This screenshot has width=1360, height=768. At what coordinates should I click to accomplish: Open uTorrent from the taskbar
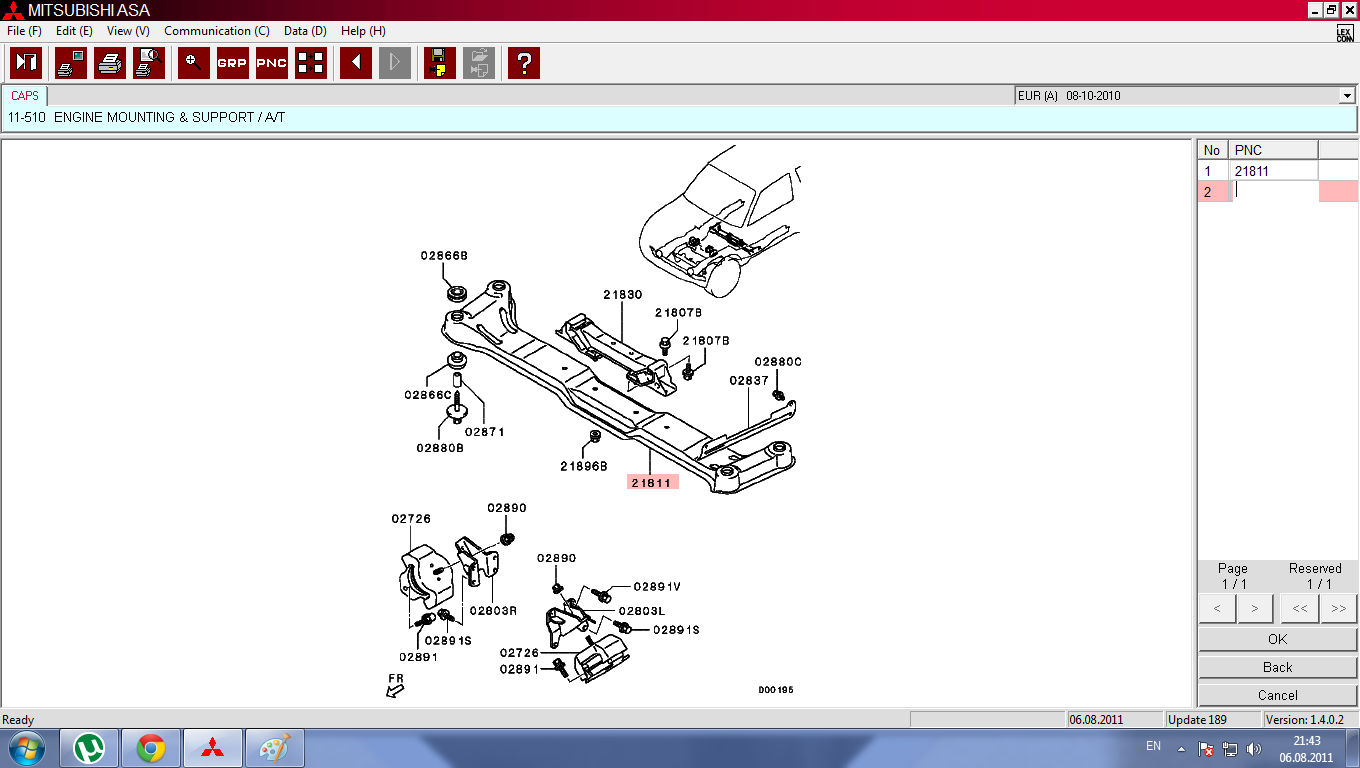click(90, 748)
